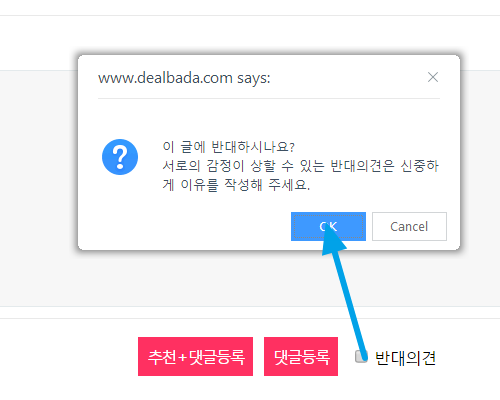Viewport: 500px width, 400px height.
Task: Click the 반대의견 label text
Action: (x=405, y=358)
